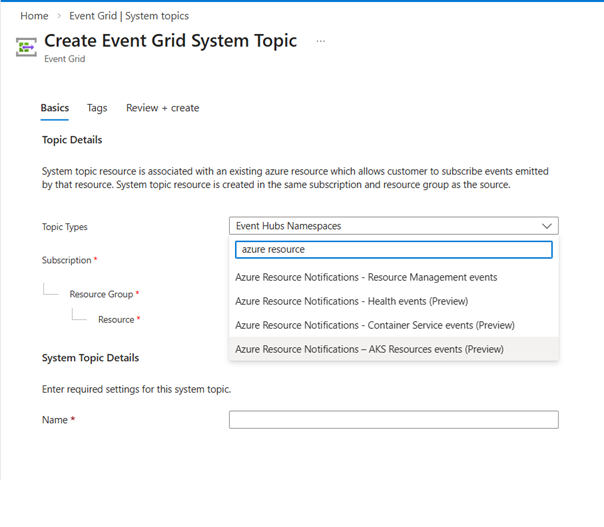Select Container Service events (Preview) option
This screenshot has height=527, width=604.
(x=394, y=325)
